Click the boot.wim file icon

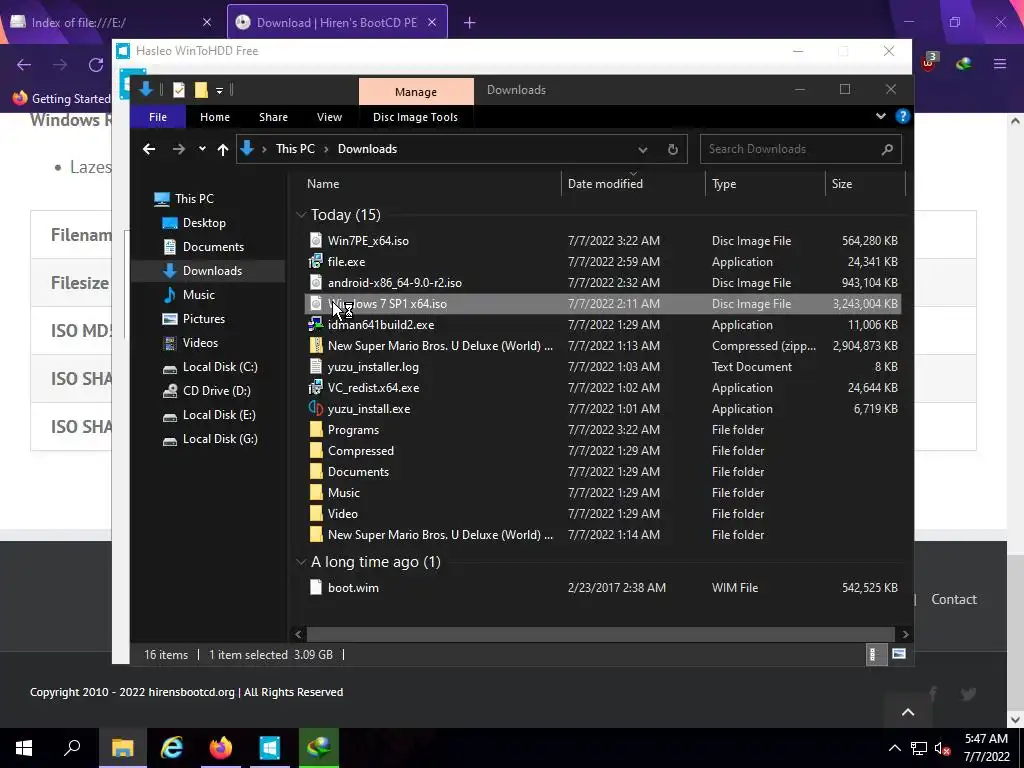click(316, 587)
